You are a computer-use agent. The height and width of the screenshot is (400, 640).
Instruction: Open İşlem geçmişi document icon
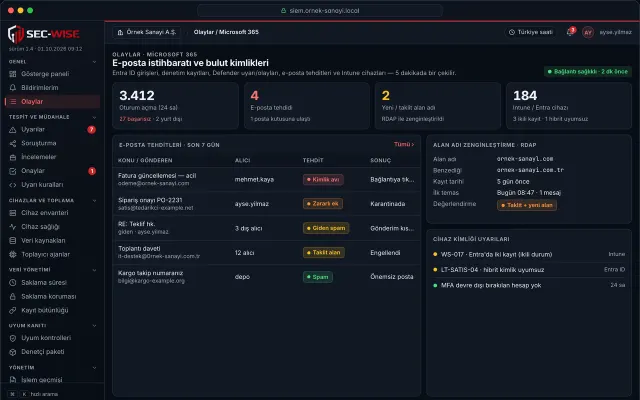click(x=13, y=380)
